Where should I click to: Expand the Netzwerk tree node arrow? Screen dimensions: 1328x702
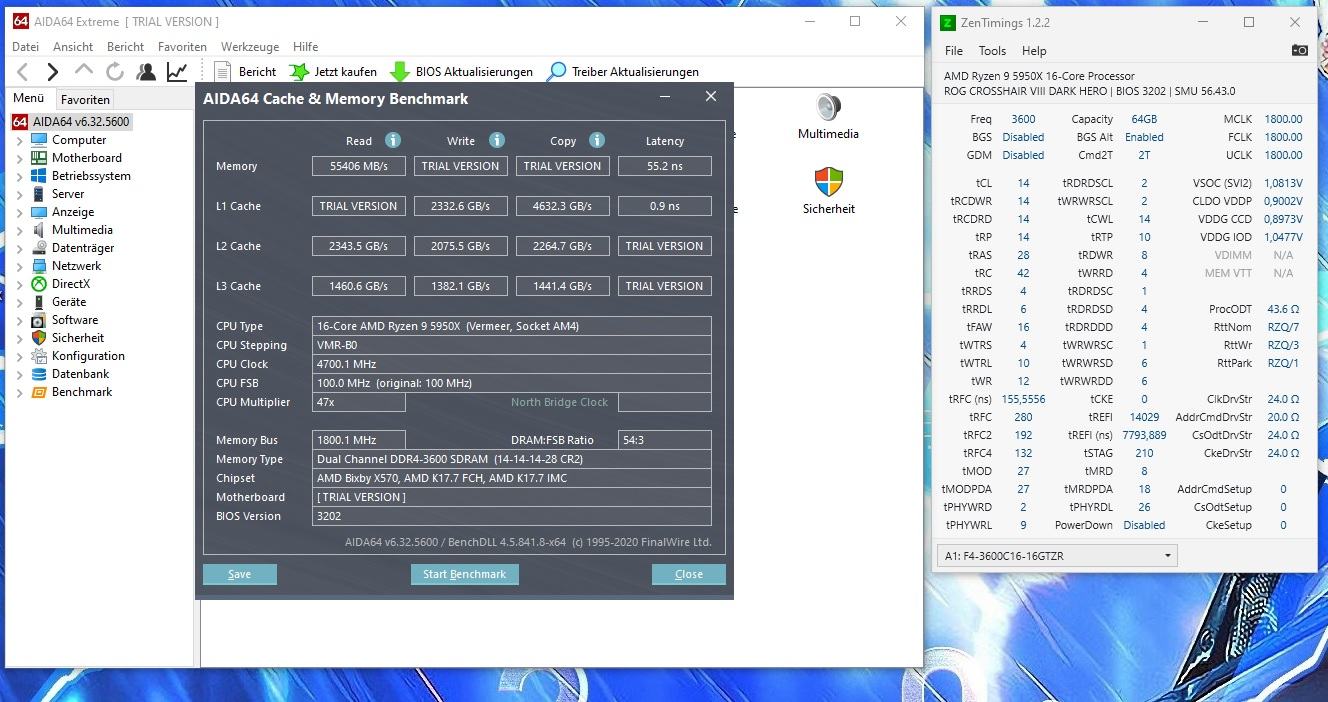click(20, 266)
